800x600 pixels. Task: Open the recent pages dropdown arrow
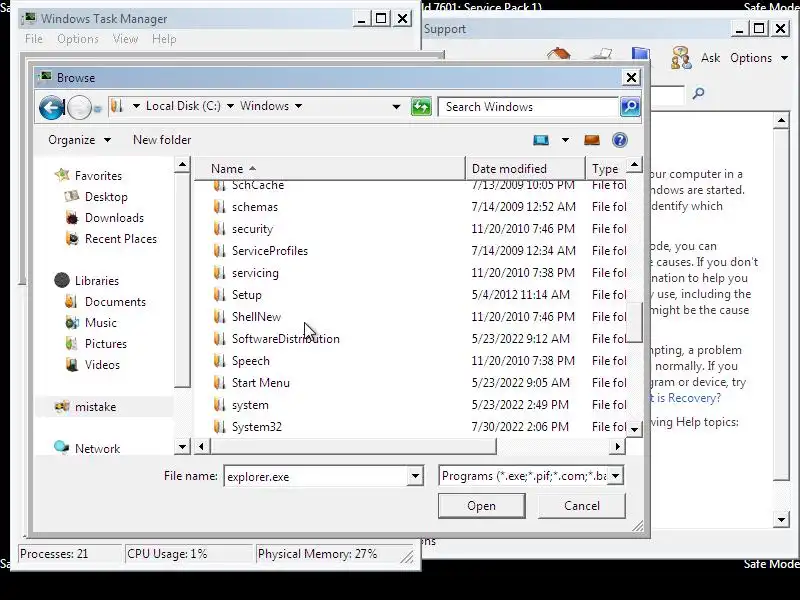point(98,108)
